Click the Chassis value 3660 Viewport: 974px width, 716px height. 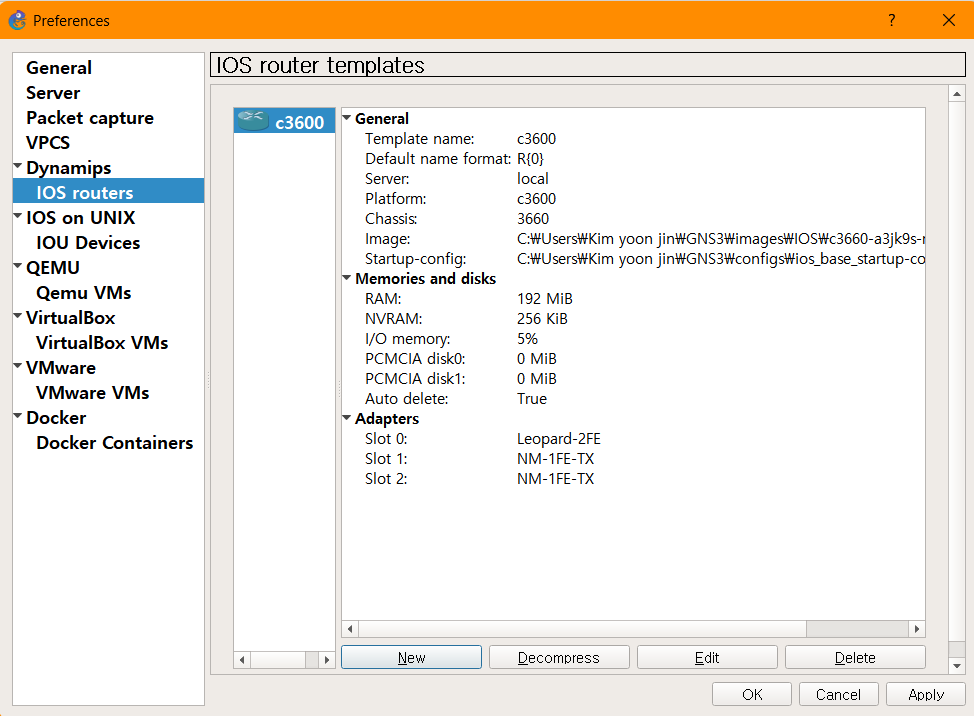533,219
